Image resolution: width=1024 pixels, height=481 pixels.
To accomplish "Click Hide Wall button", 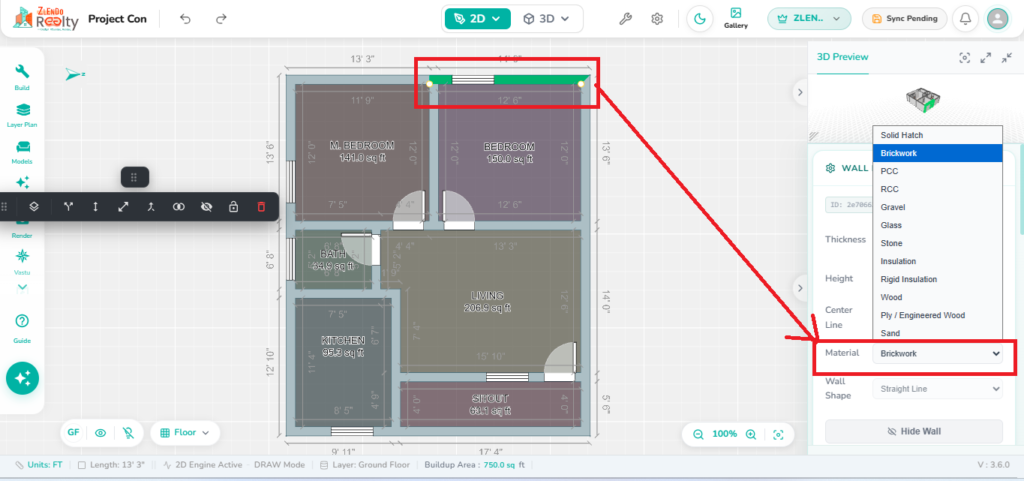I will point(914,431).
